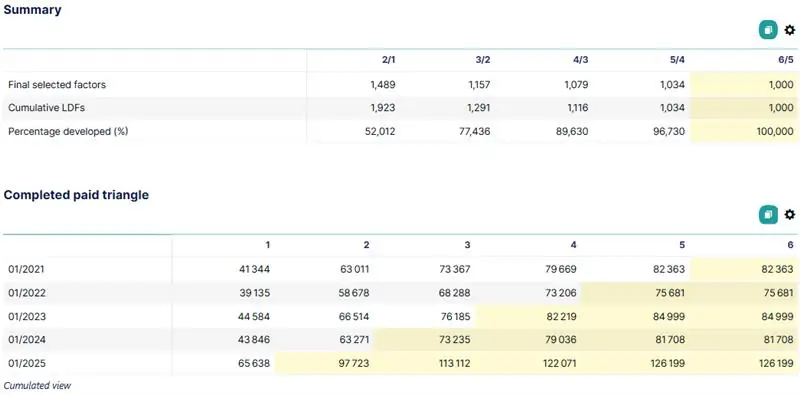This screenshot has height=395, width=800.
Task: Select triangle cell 79 669
Action: tap(561, 269)
